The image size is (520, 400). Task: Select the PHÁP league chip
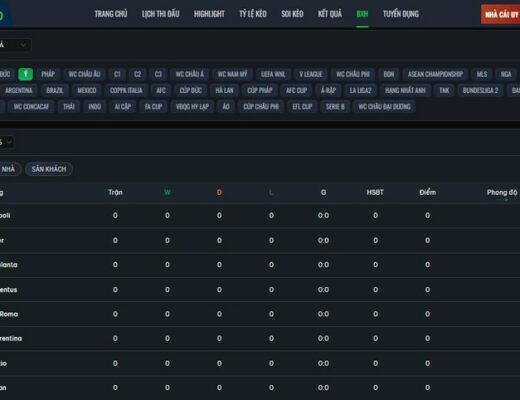click(x=48, y=74)
